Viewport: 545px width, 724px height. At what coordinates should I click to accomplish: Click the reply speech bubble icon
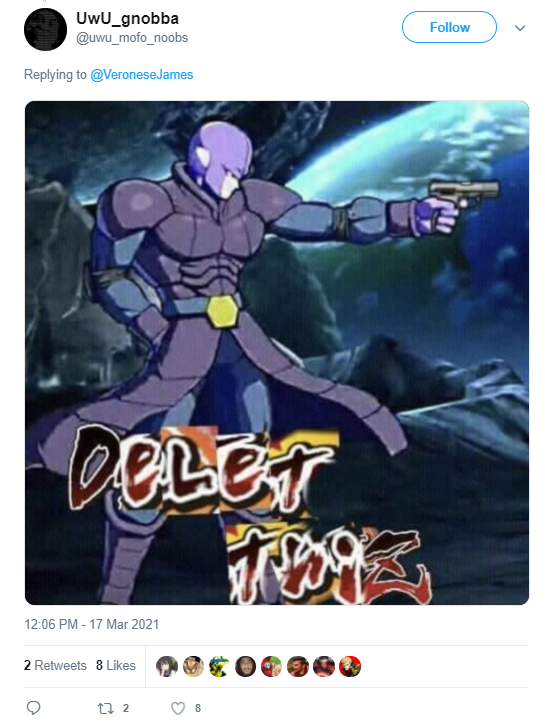click(x=33, y=707)
